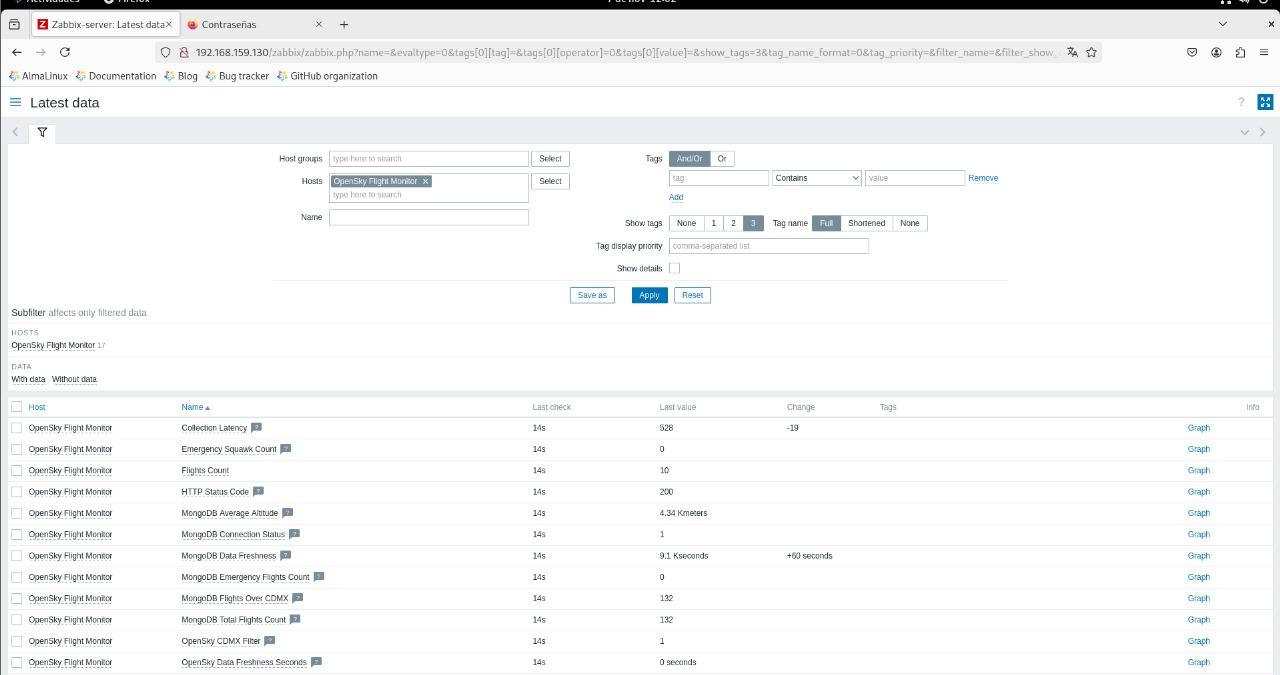
Task: Open the Contains tag operator dropdown
Action: point(817,177)
